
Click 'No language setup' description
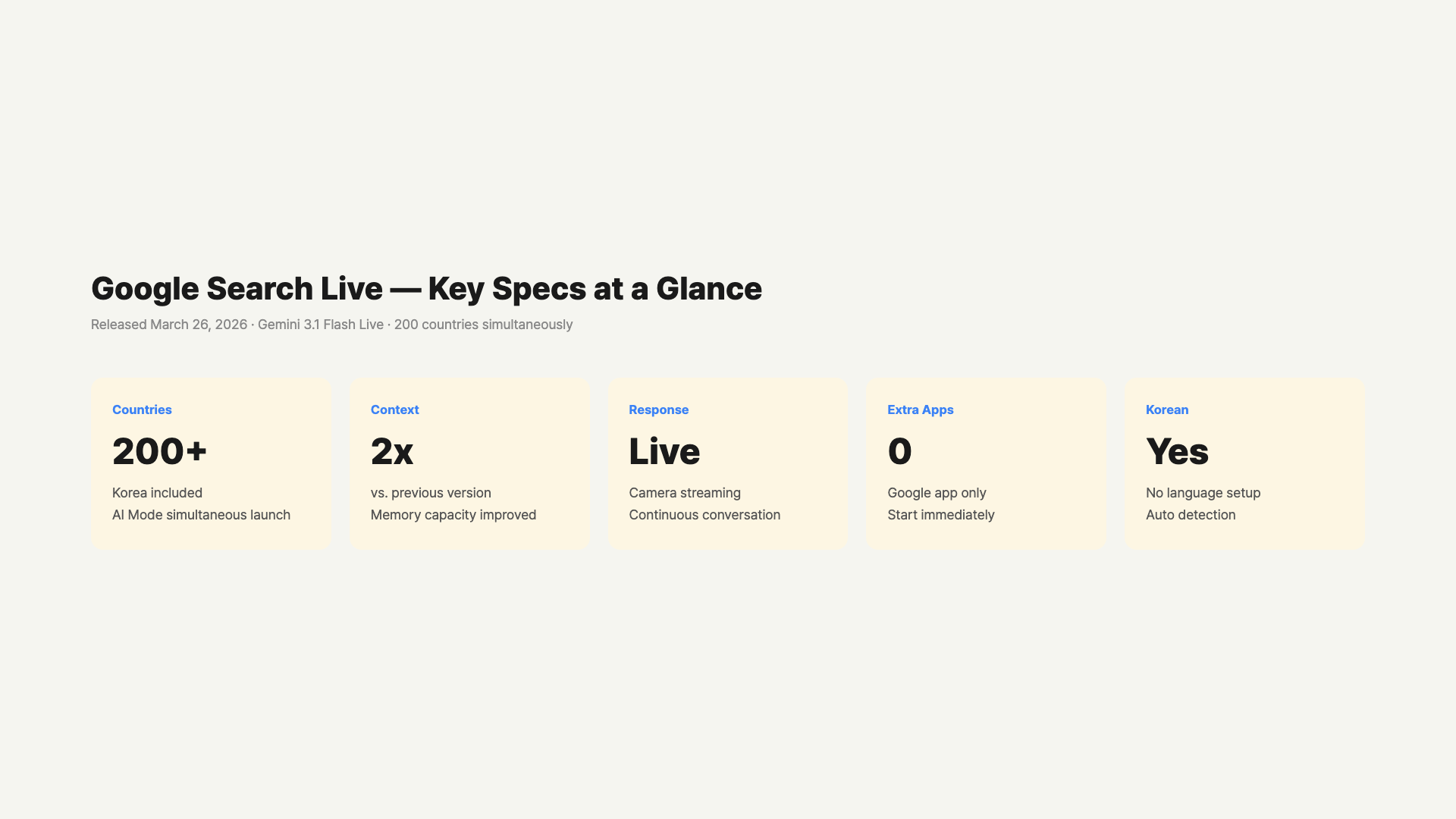click(1203, 493)
